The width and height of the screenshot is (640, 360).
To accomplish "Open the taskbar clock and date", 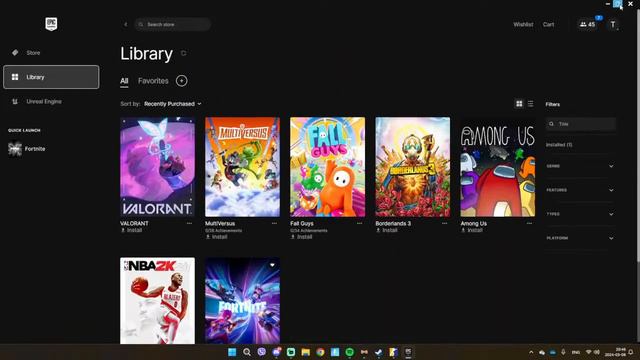I will point(615,352).
